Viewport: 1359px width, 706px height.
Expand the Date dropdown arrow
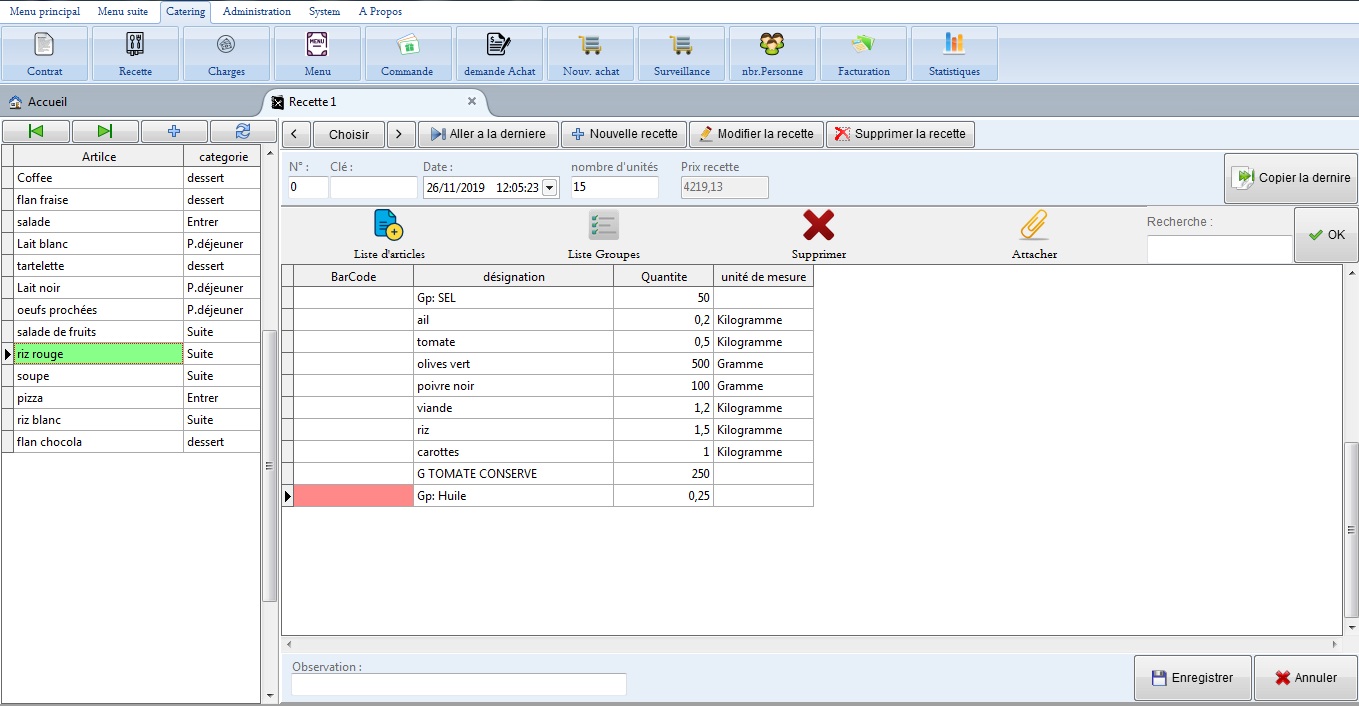pyautogui.click(x=550, y=188)
